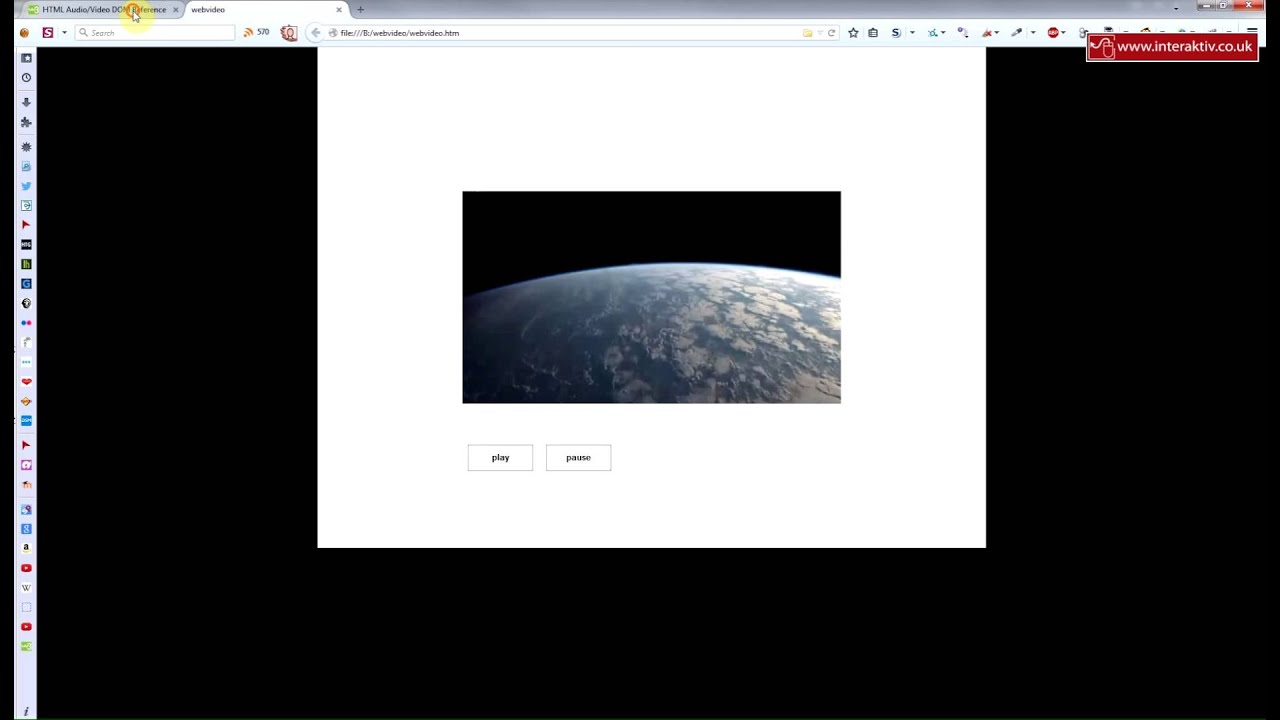1280x720 pixels.
Task: Click the settings gear icon in the sidebar
Action: tap(26, 147)
